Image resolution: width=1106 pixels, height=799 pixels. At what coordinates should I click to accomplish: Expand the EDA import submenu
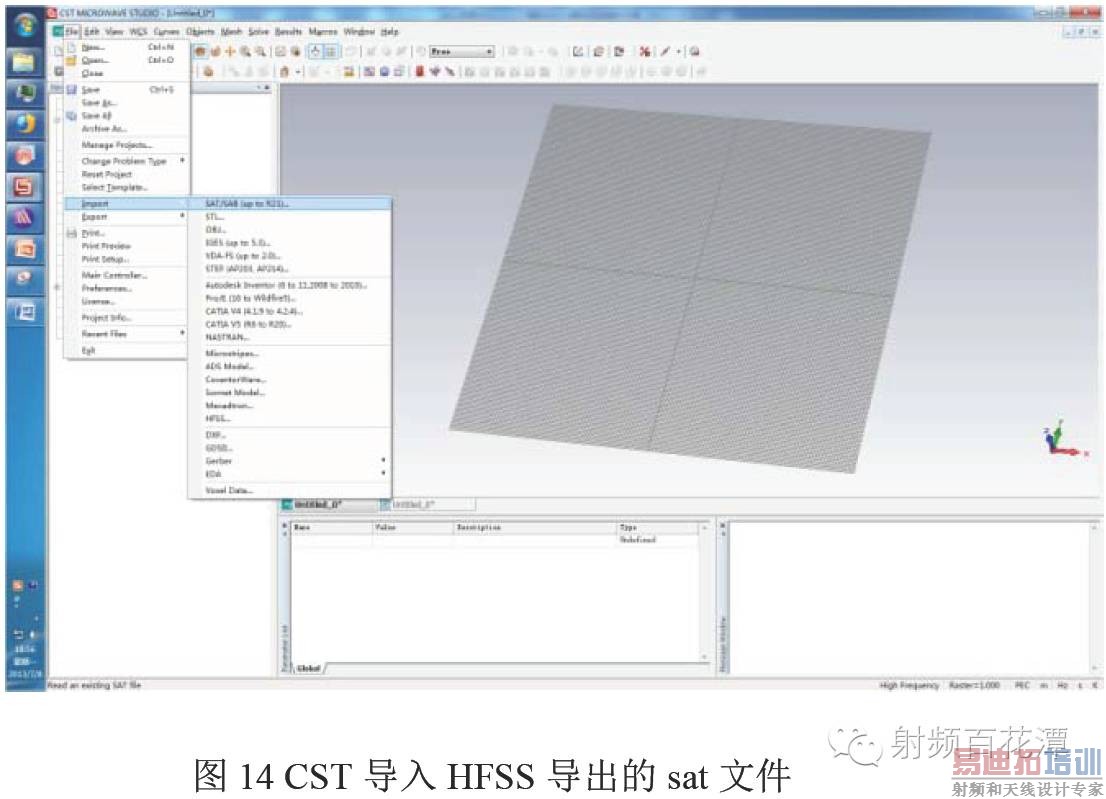tap(290, 474)
